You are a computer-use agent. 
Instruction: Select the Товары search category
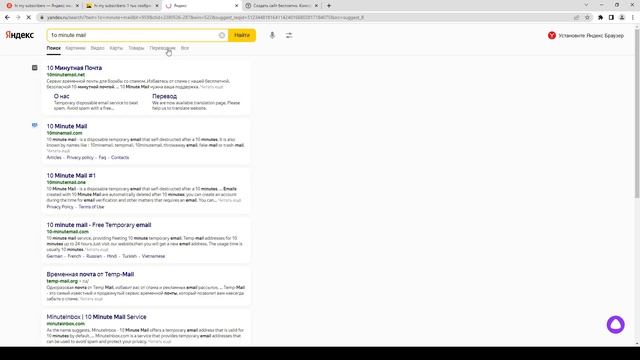click(136, 48)
